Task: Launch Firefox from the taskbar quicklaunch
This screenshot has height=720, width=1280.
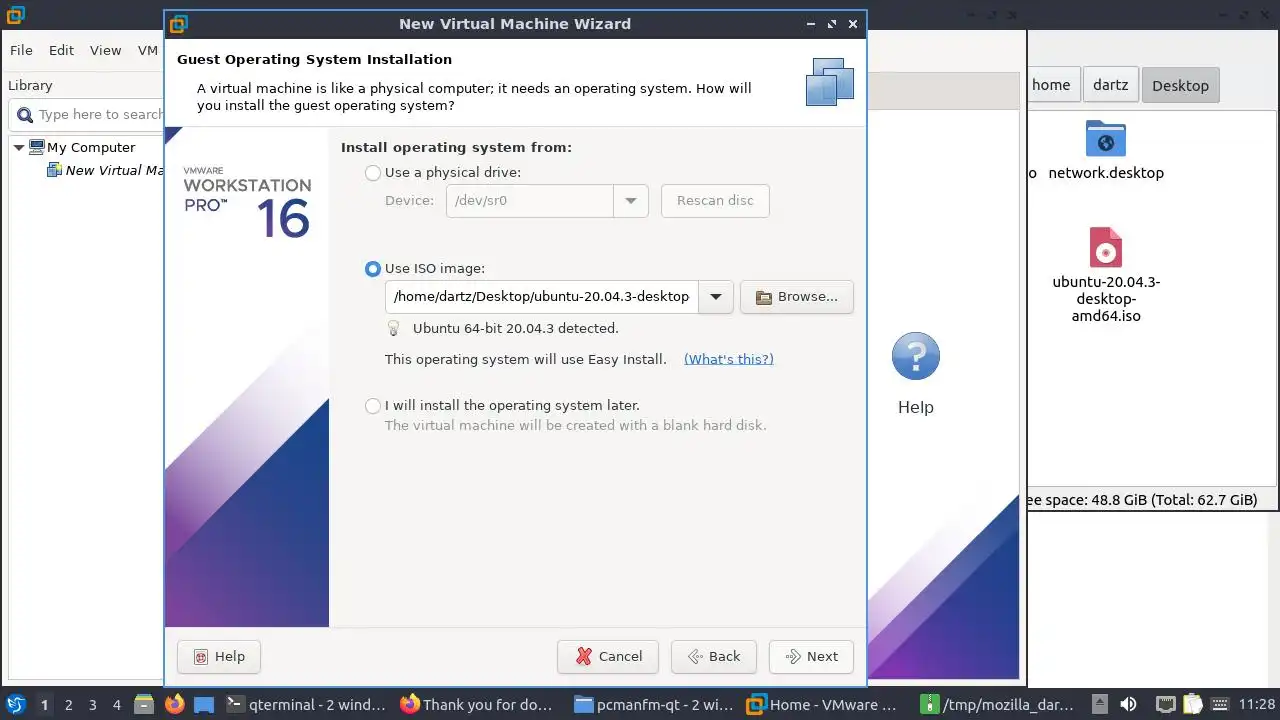Action: click(x=174, y=704)
